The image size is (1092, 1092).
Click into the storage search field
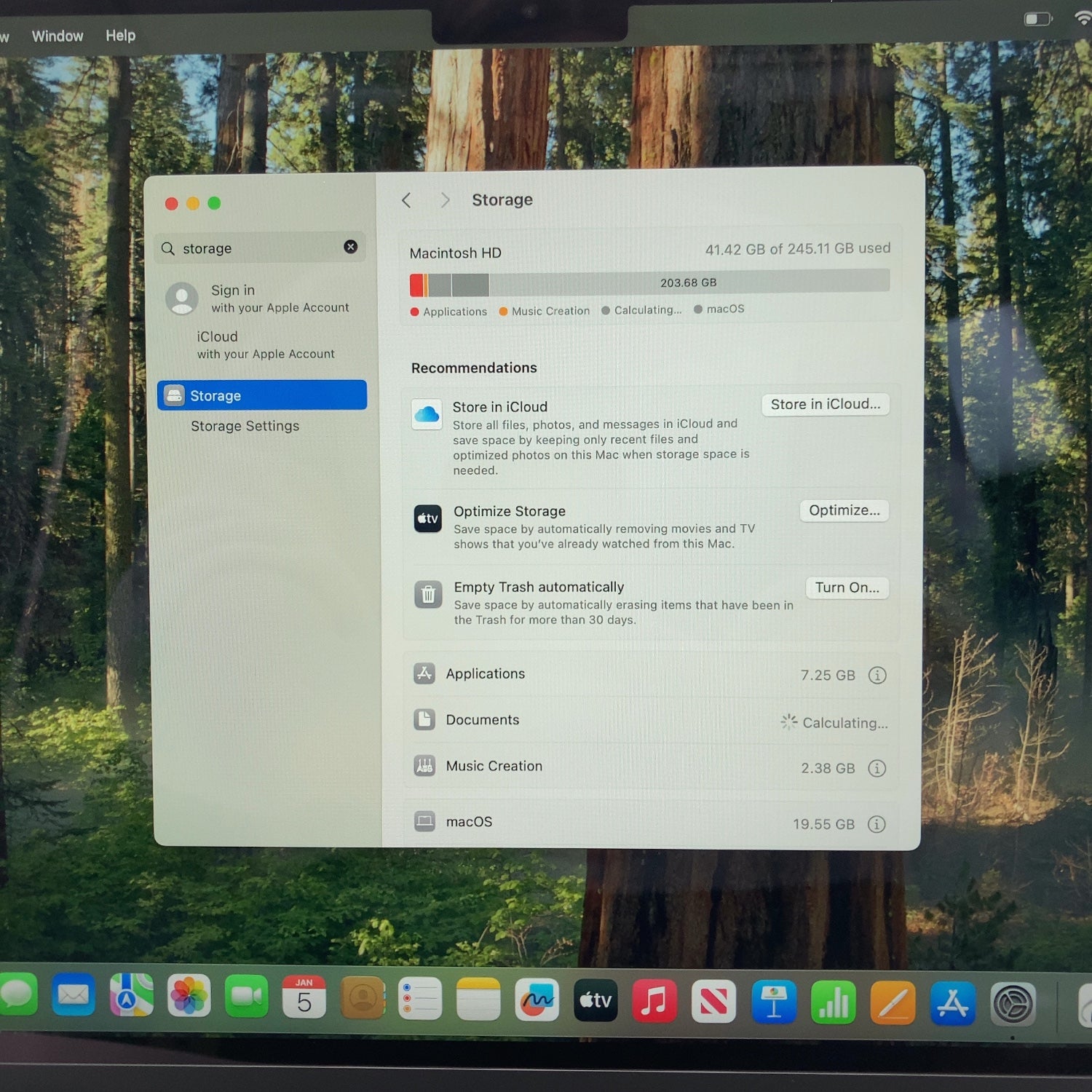click(x=255, y=248)
